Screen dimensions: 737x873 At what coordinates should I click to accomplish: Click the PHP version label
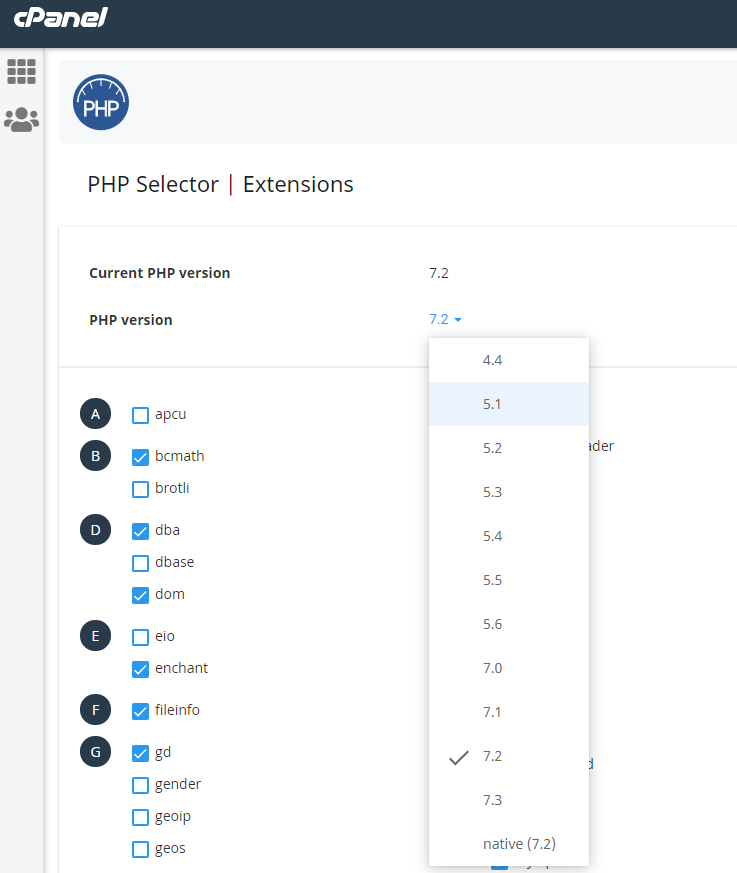pos(131,320)
